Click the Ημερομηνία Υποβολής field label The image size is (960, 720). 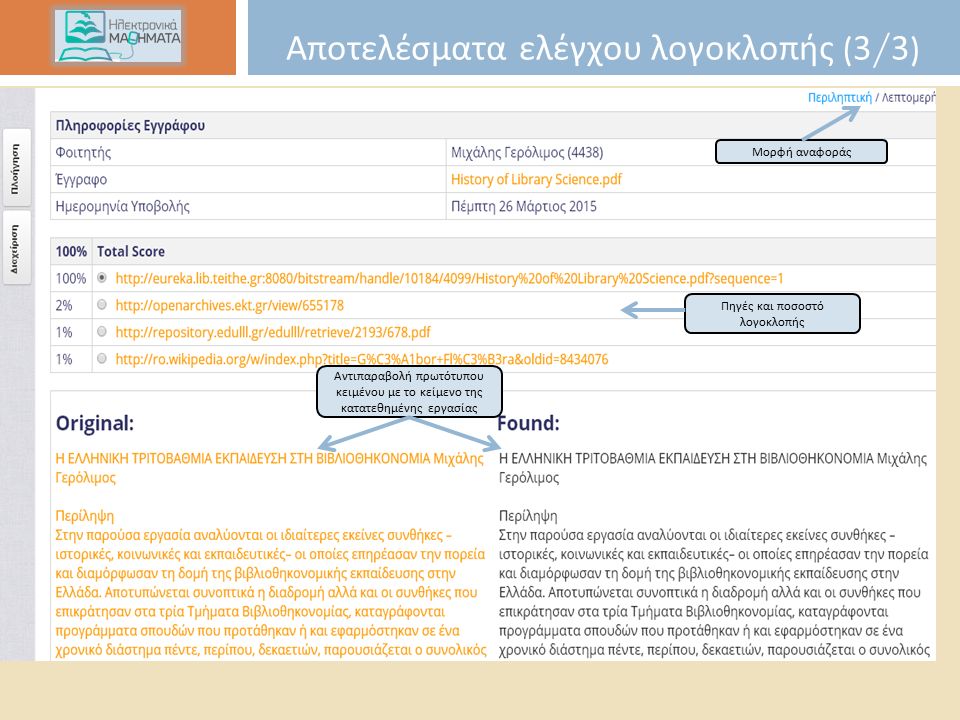(122, 206)
